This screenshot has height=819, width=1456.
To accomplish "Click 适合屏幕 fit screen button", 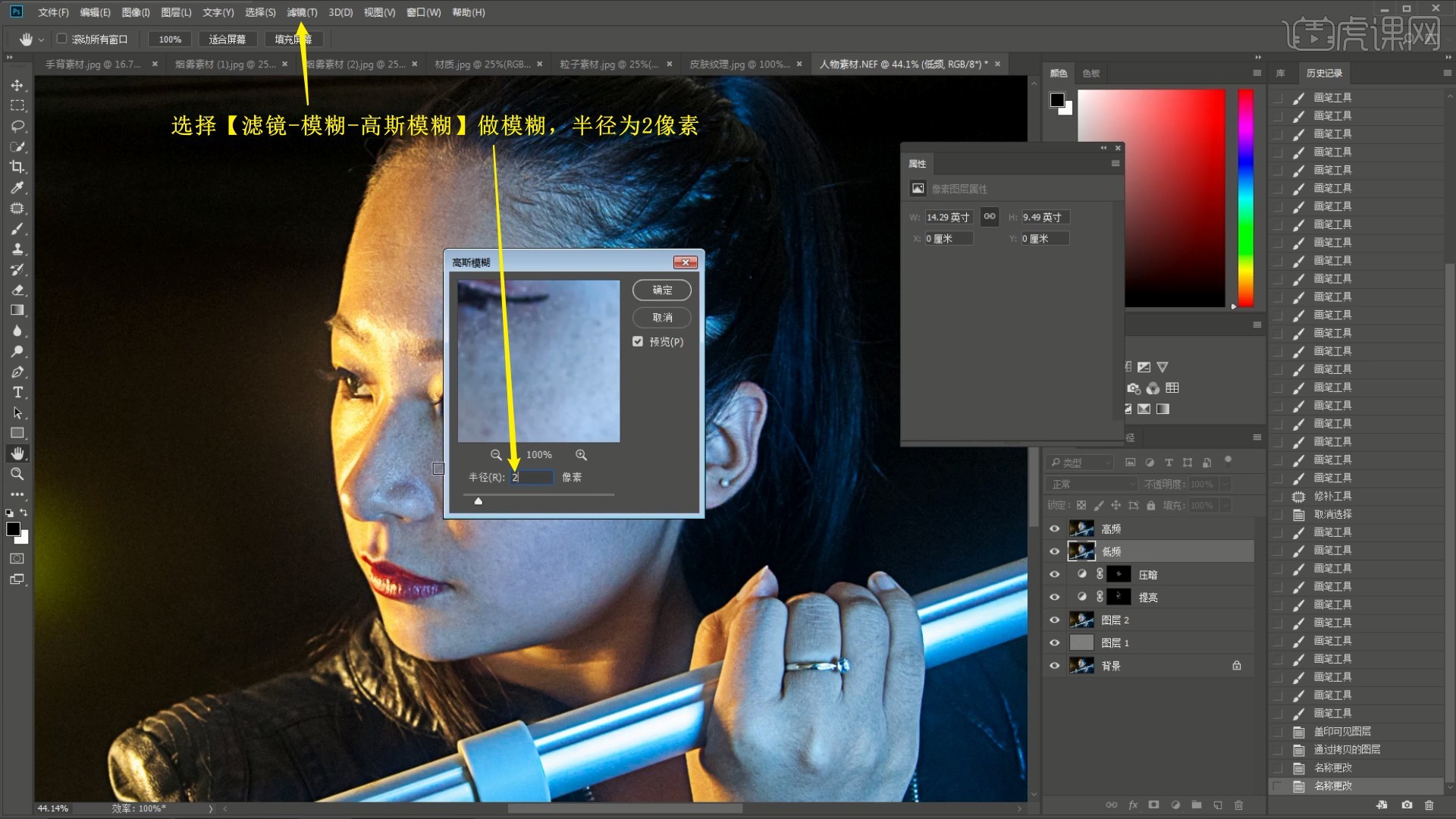I will tap(227, 39).
